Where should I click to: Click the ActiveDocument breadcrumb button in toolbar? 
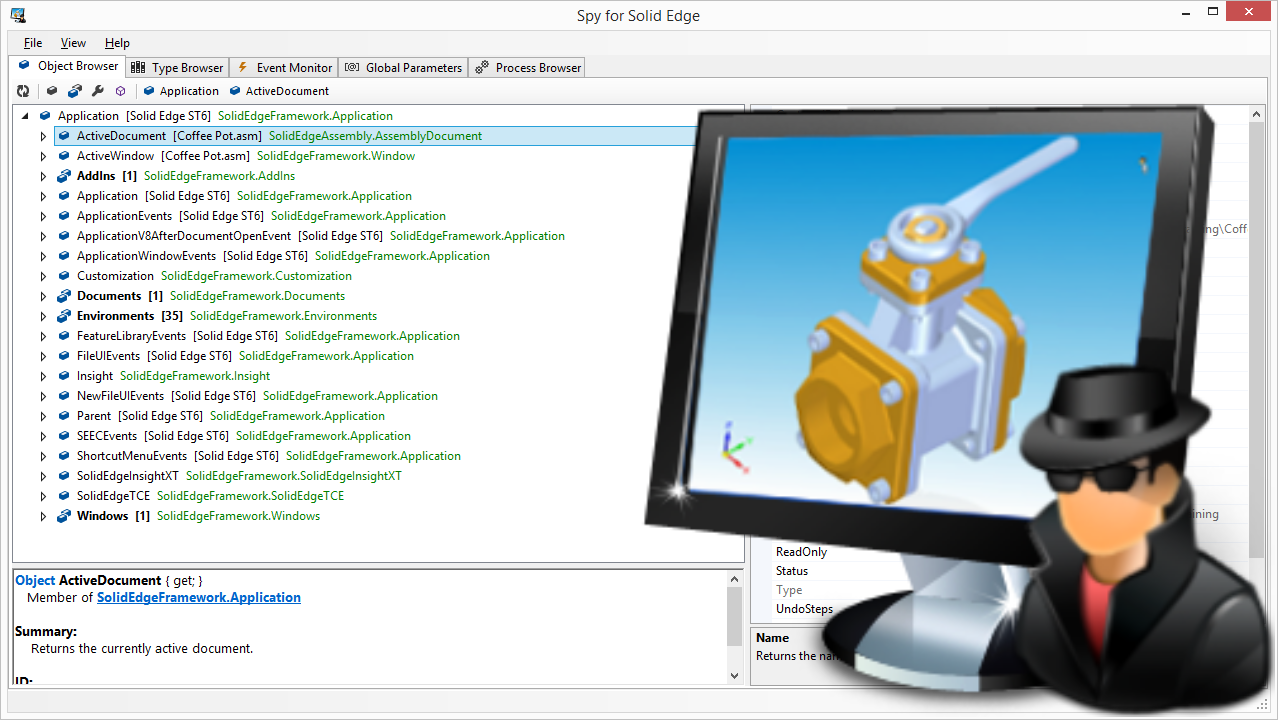click(279, 91)
